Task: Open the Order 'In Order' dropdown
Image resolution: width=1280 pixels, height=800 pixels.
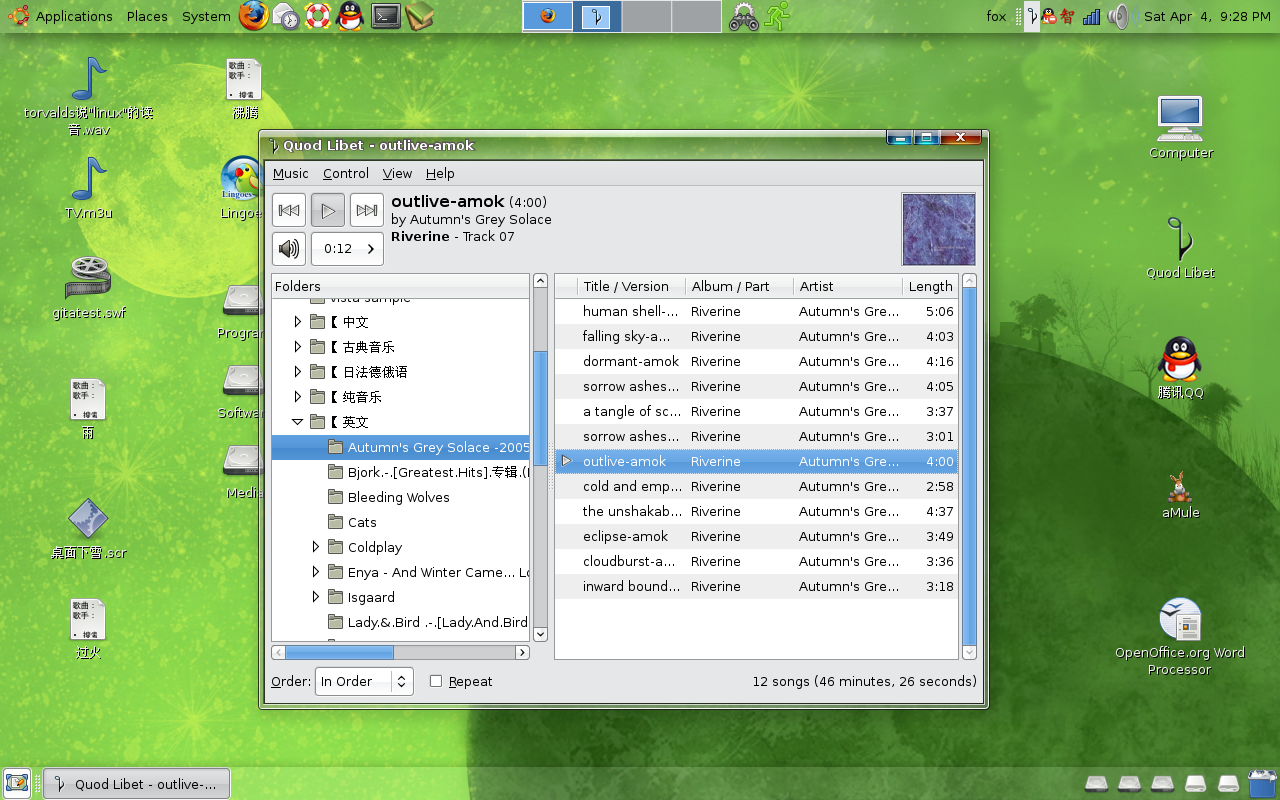Action: [x=364, y=681]
